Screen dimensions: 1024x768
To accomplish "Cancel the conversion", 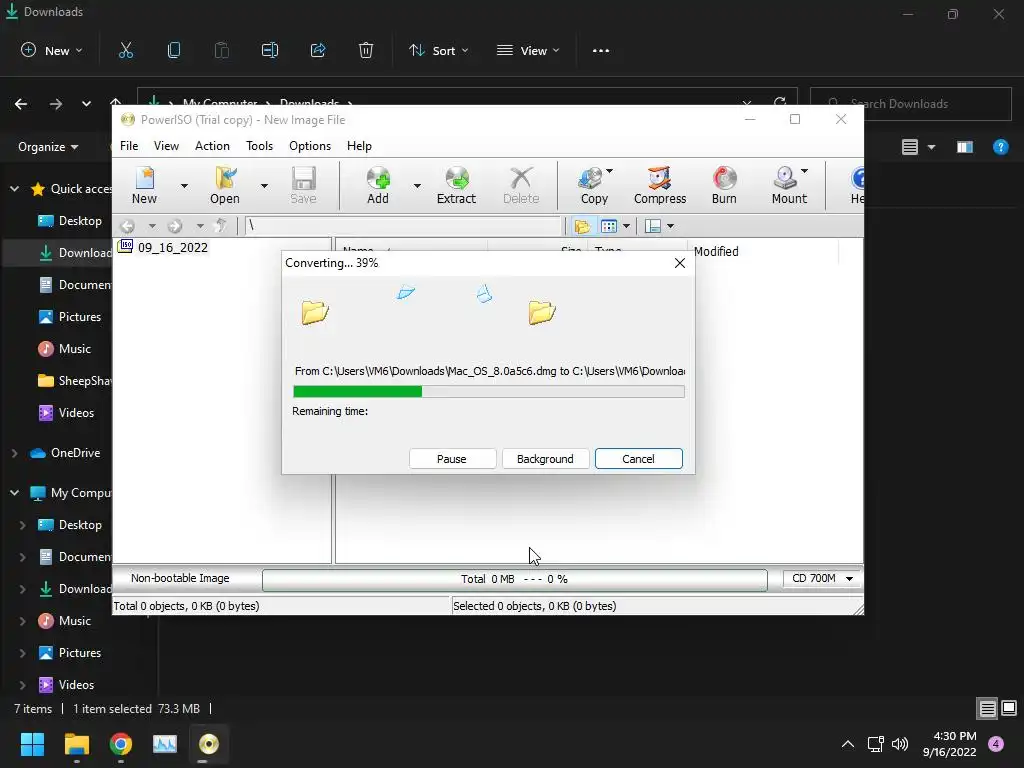I will click(639, 458).
